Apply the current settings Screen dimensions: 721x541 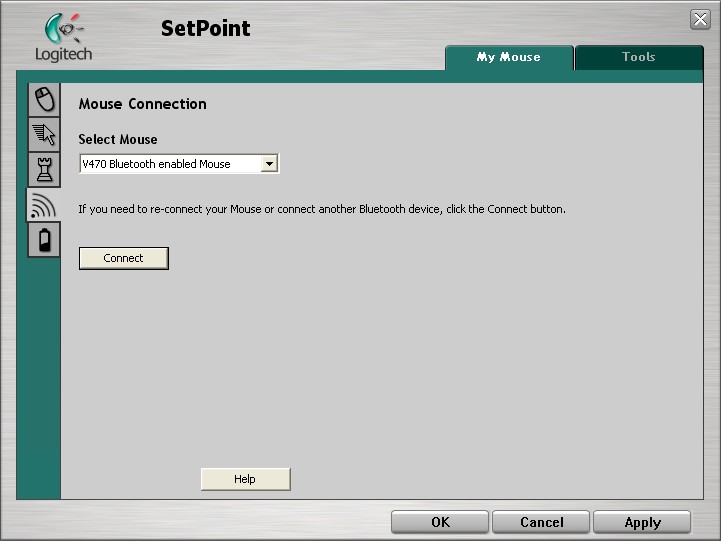[x=642, y=522]
